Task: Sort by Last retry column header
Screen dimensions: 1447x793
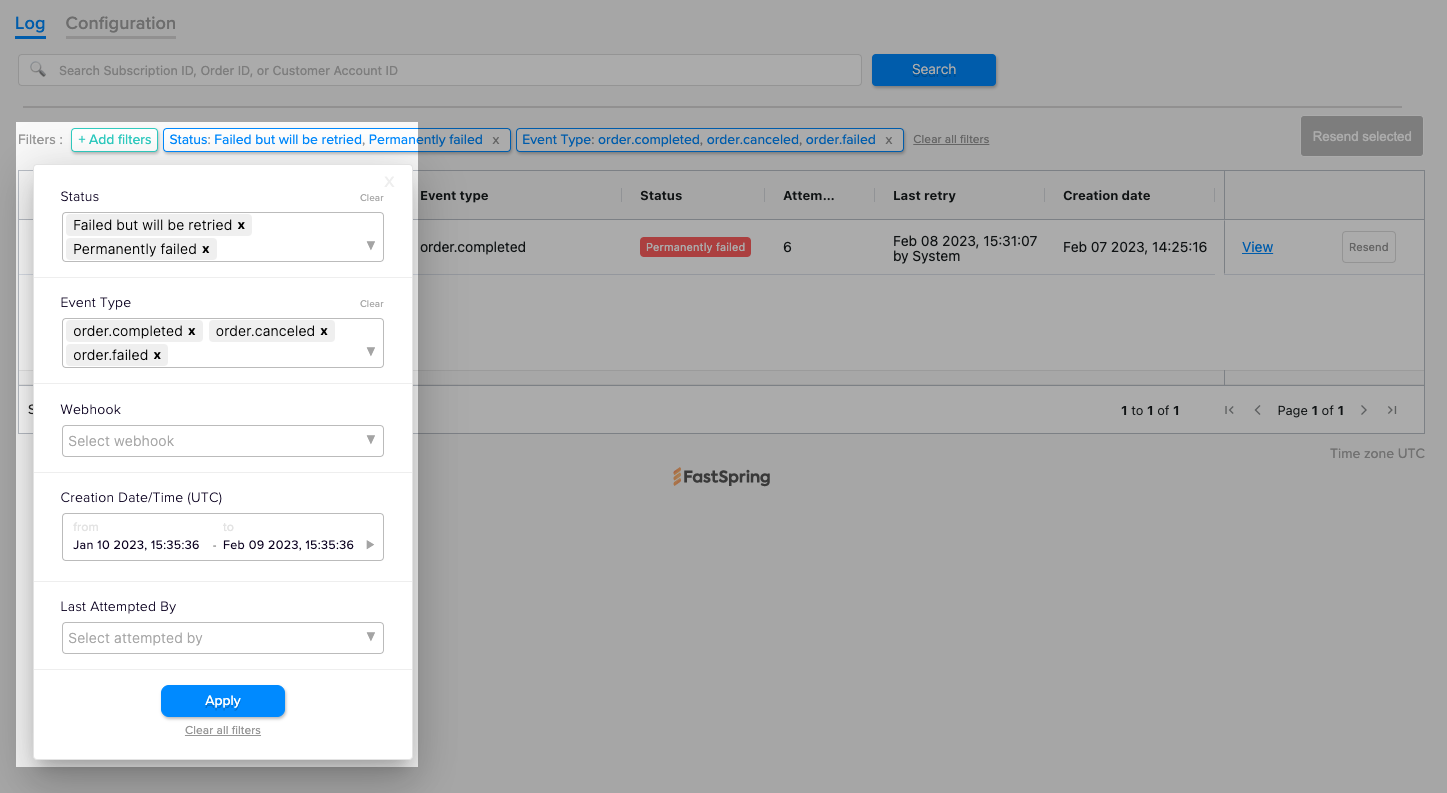Action: (x=924, y=196)
